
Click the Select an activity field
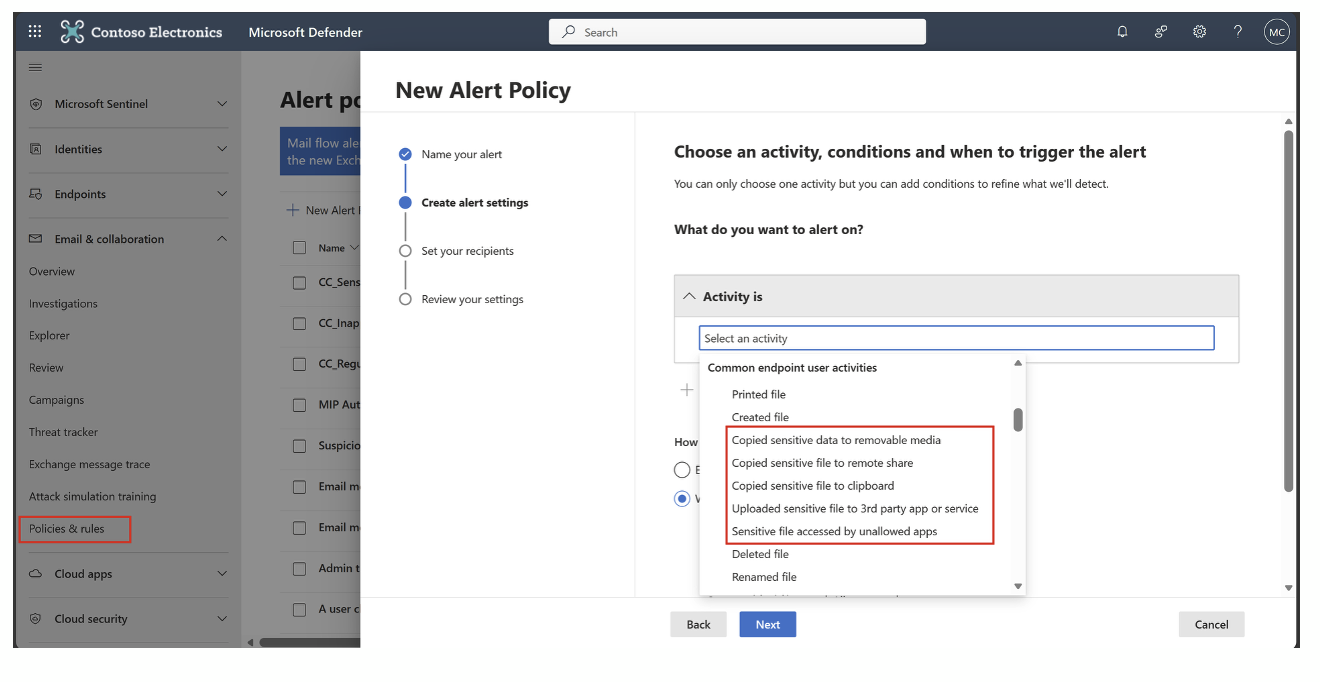956,339
